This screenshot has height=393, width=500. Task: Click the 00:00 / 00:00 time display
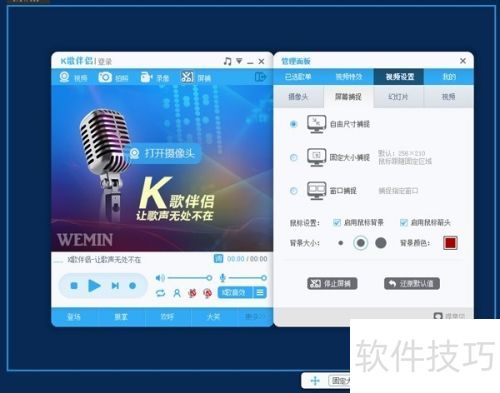coord(247,259)
